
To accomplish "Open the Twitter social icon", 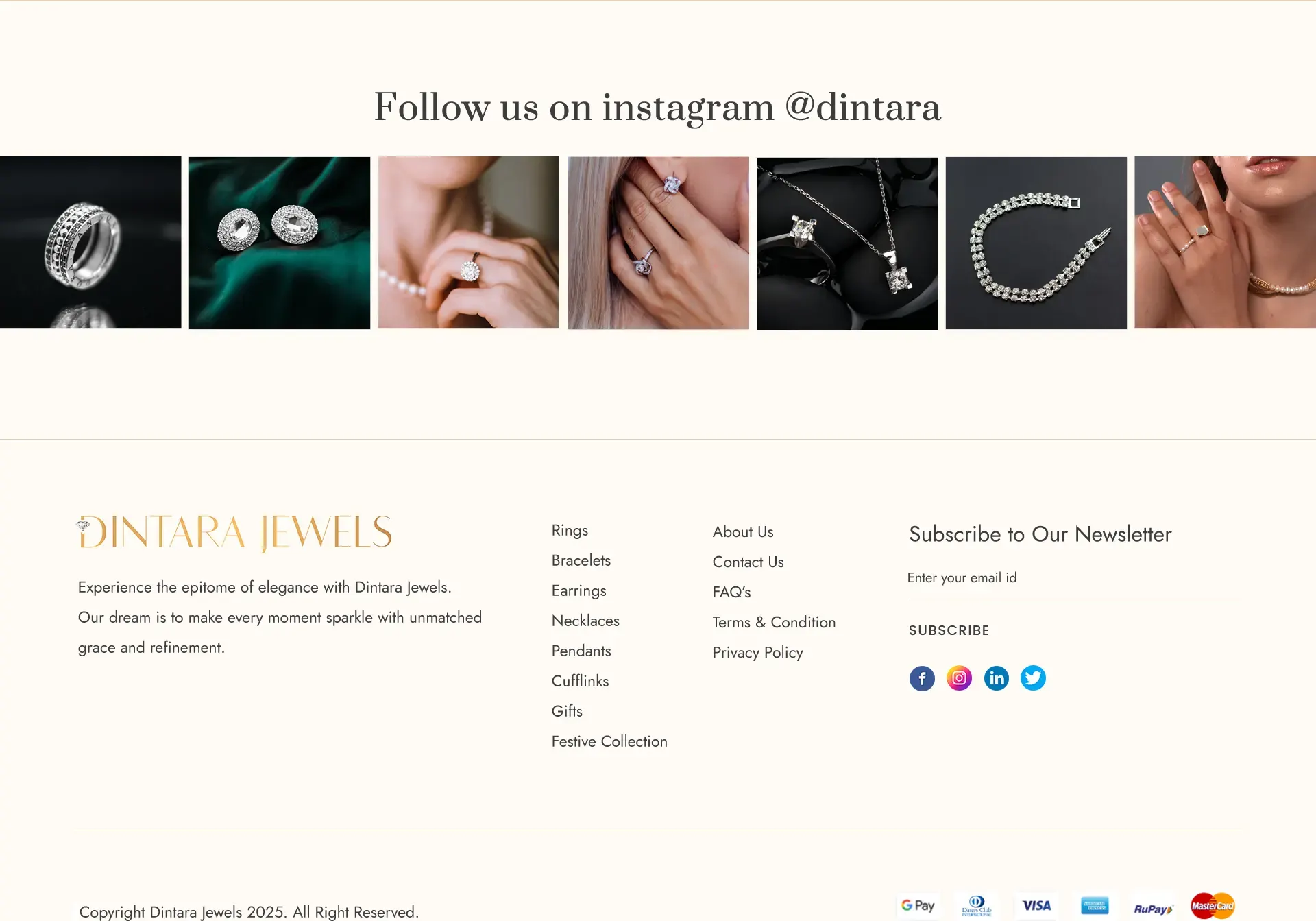I will pyautogui.click(x=1033, y=678).
